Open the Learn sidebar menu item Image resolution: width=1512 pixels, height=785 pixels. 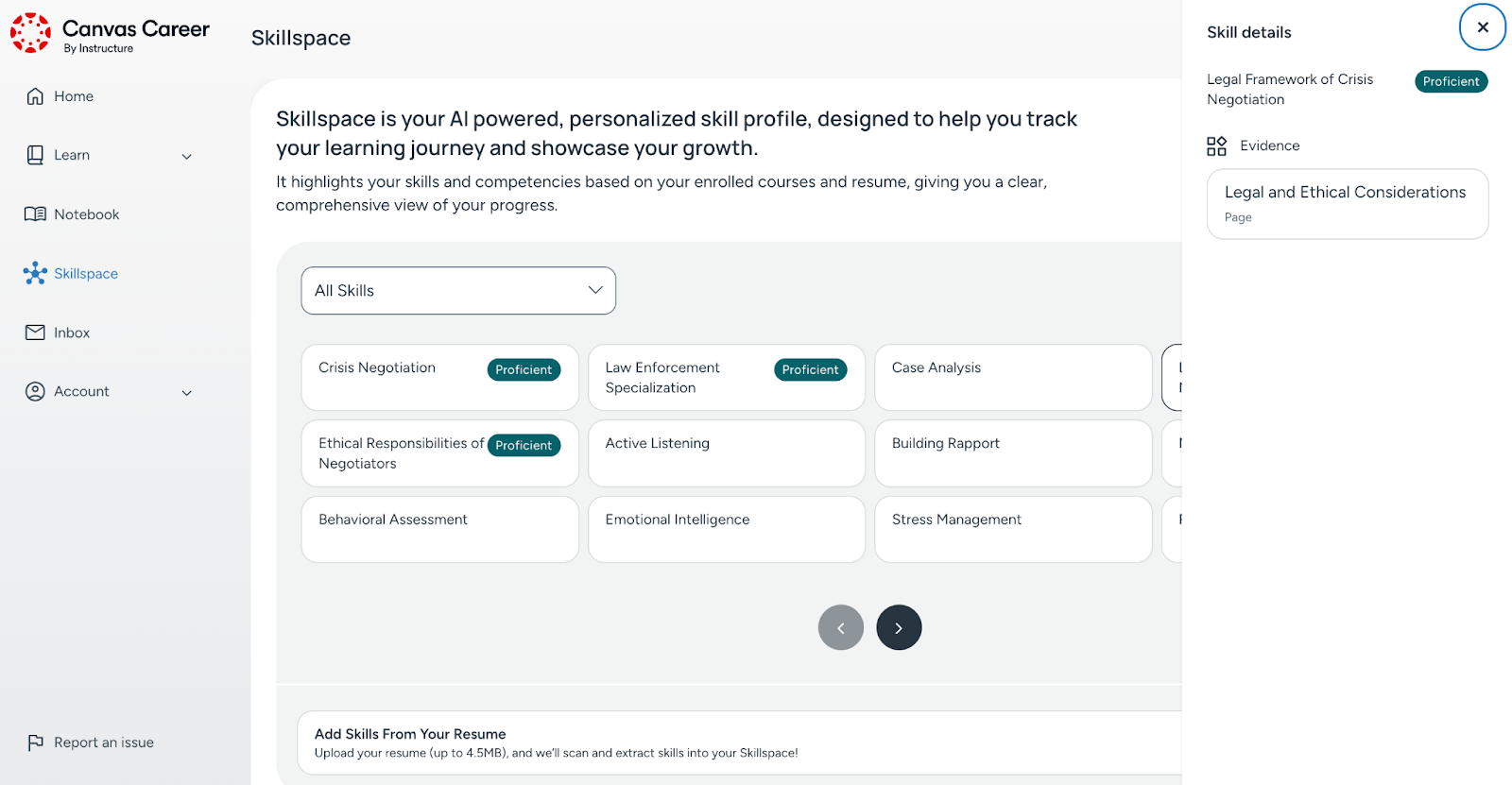click(x=72, y=155)
